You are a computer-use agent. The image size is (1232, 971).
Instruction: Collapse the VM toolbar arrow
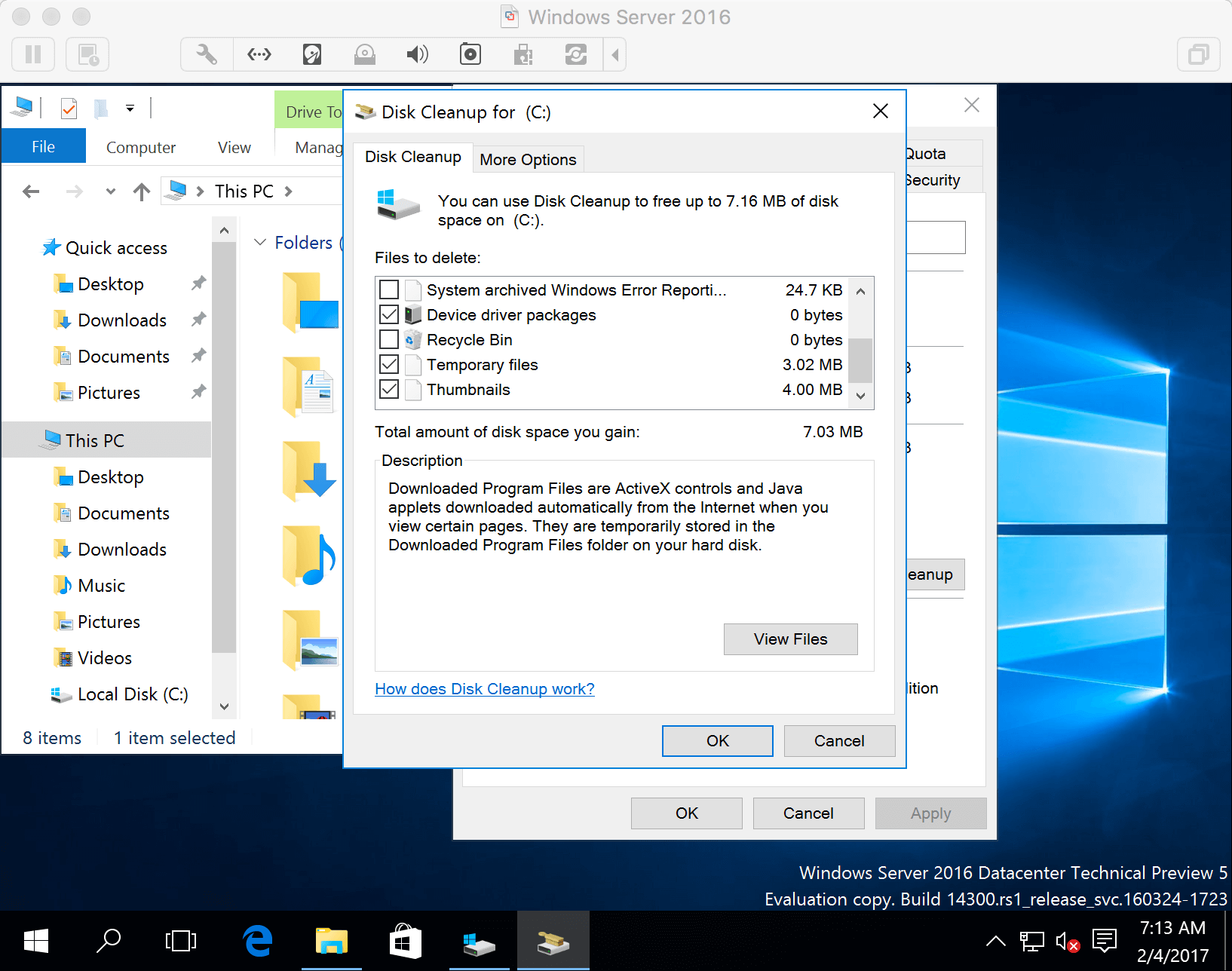615,54
